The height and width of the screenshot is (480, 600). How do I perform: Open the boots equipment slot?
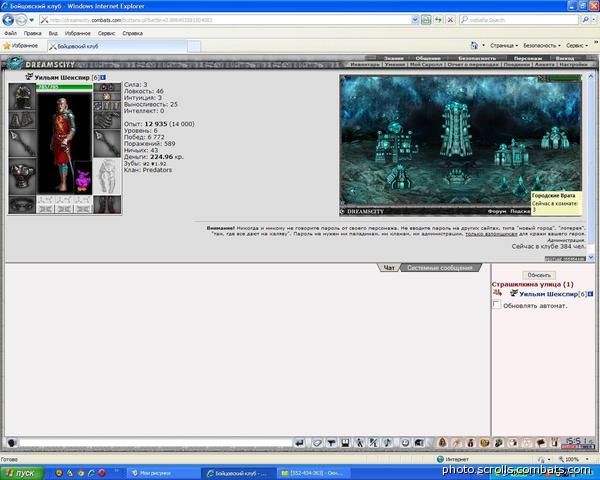(x=107, y=205)
